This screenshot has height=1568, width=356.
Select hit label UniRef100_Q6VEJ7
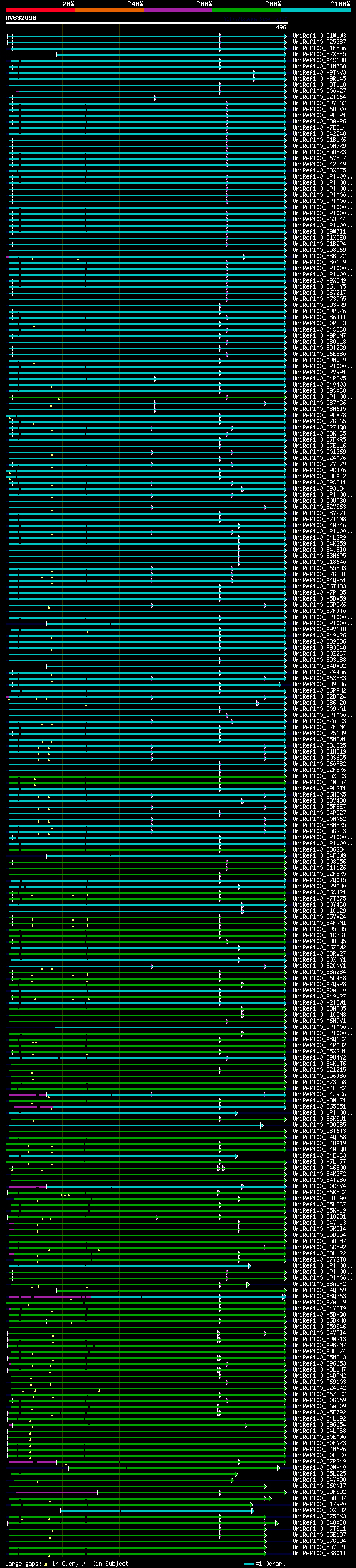tap(319, 159)
